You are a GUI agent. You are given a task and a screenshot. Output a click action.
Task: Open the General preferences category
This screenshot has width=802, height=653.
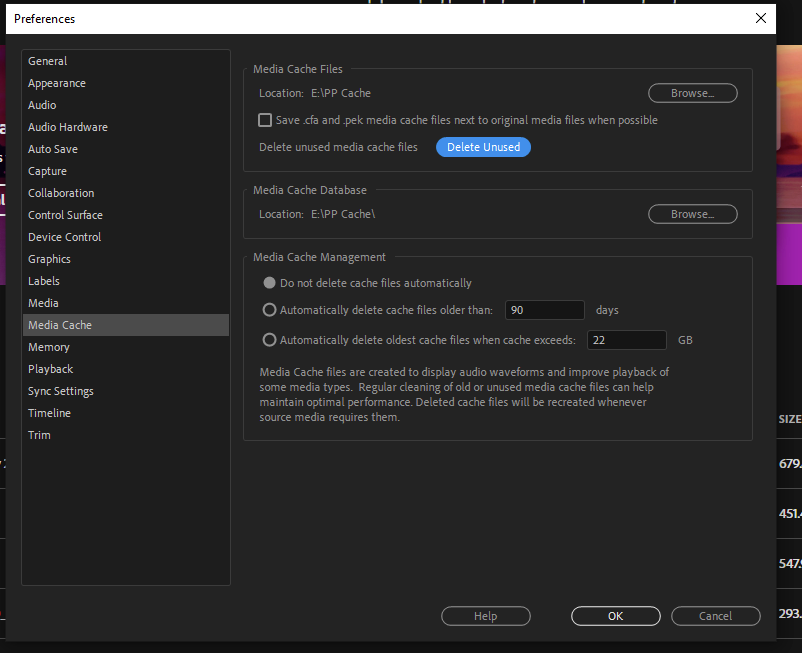47,61
